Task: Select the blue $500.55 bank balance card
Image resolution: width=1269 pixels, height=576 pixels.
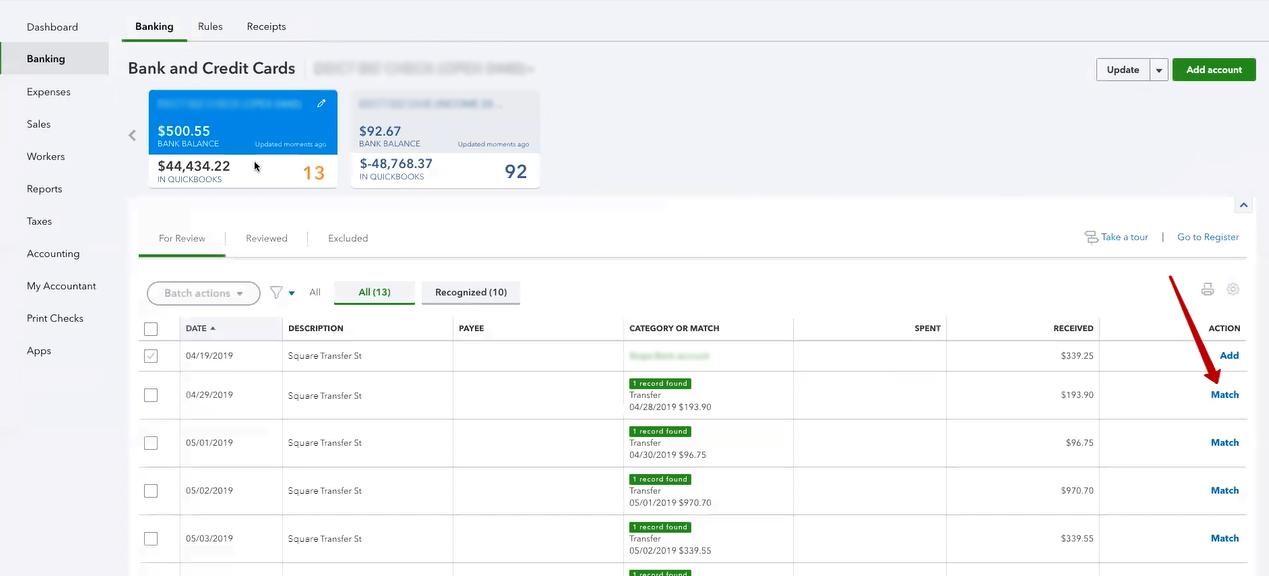Action: click(x=243, y=138)
